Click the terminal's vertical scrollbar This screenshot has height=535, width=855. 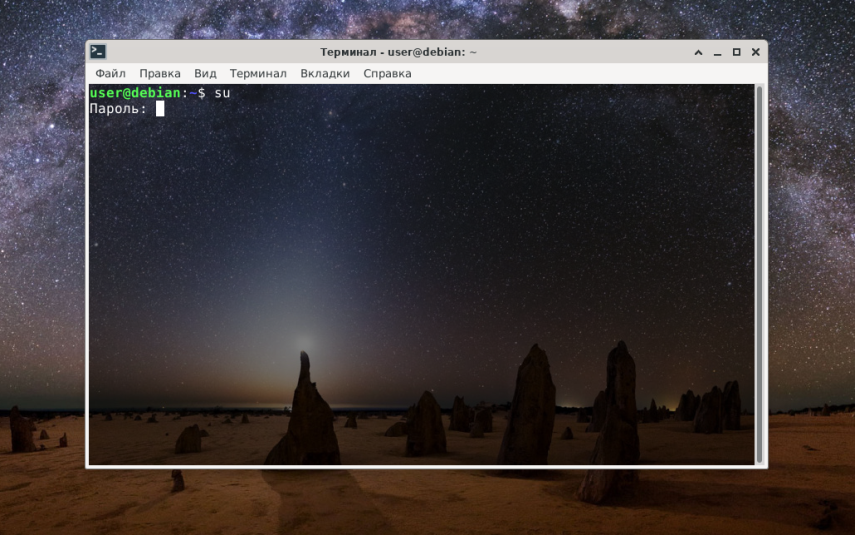(759, 274)
